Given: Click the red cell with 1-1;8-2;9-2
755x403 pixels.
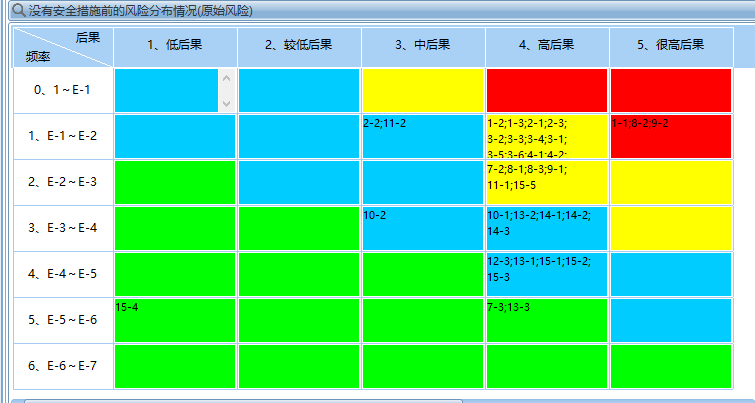Looking at the screenshot, I should 671,136.
